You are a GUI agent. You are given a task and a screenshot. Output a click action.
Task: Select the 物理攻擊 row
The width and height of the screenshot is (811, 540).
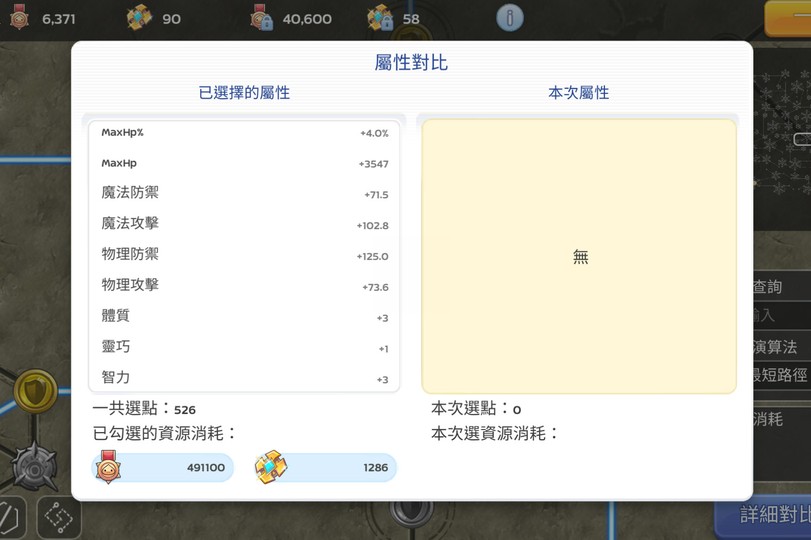pyautogui.click(x=244, y=286)
